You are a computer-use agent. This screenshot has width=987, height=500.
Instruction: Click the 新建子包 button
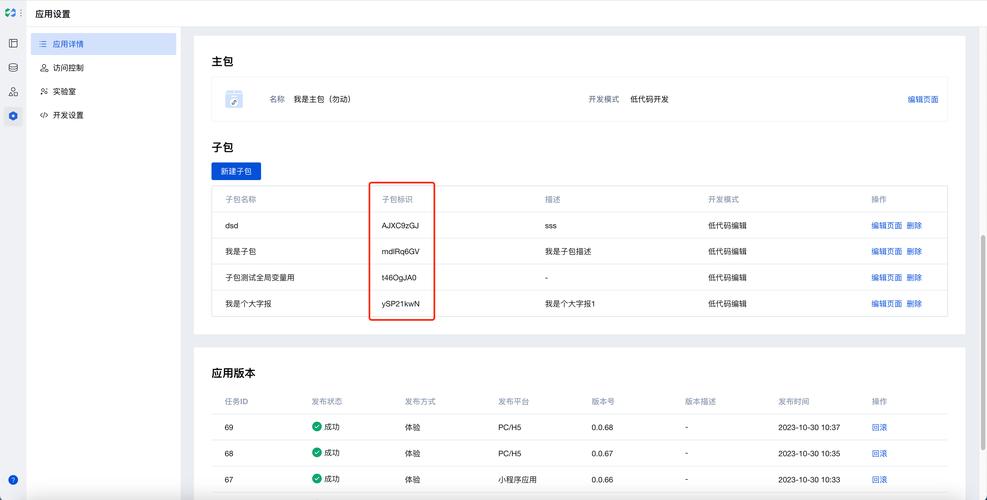236,171
